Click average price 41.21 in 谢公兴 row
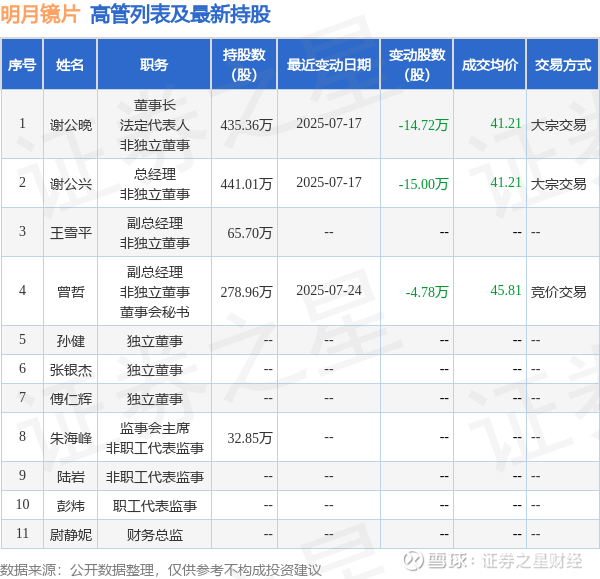 (x=506, y=182)
